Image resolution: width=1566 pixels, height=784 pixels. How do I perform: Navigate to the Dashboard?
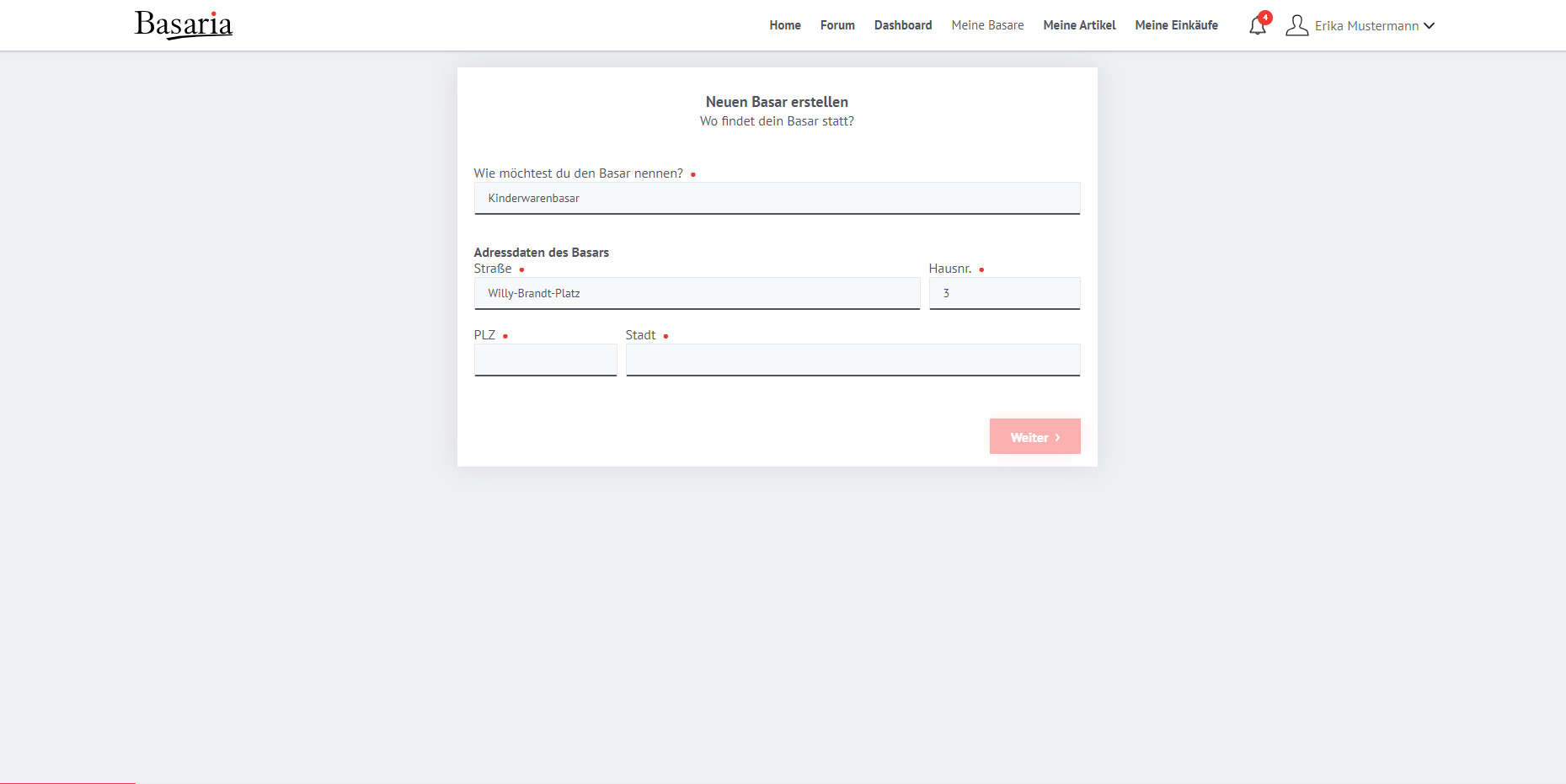pyautogui.click(x=902, y=25)
